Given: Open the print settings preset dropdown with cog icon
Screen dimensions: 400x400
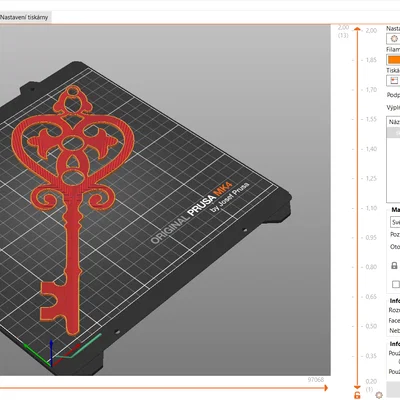Looking at the screenshot, I should click(x=393, y=39).
